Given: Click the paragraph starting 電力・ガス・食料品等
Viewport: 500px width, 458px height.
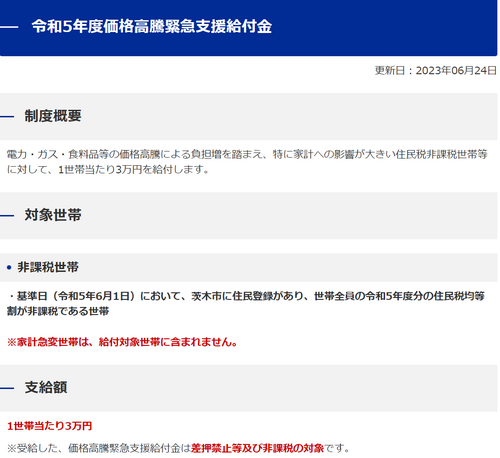Looking at the screenshot, I should point(247,162).
